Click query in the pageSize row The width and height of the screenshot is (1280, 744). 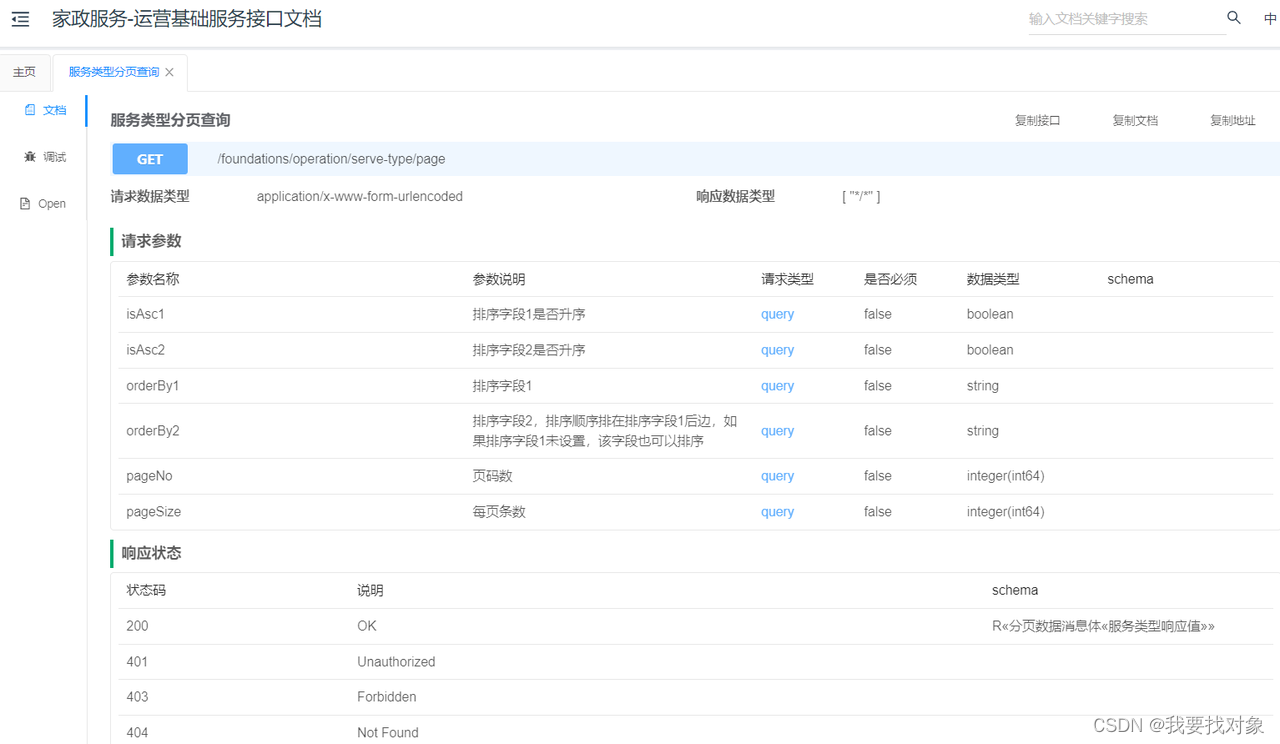click(777, 512)
